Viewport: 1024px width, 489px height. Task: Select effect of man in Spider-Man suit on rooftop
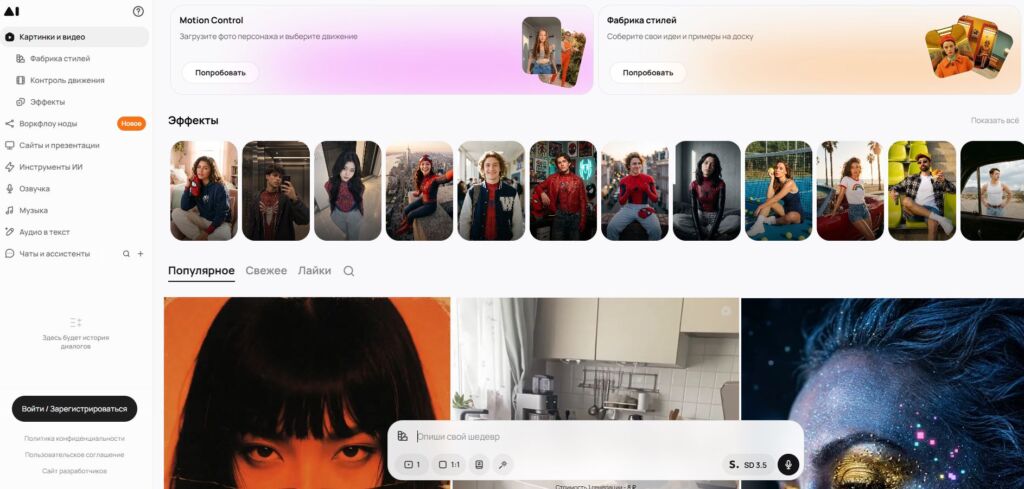point(635,191)
